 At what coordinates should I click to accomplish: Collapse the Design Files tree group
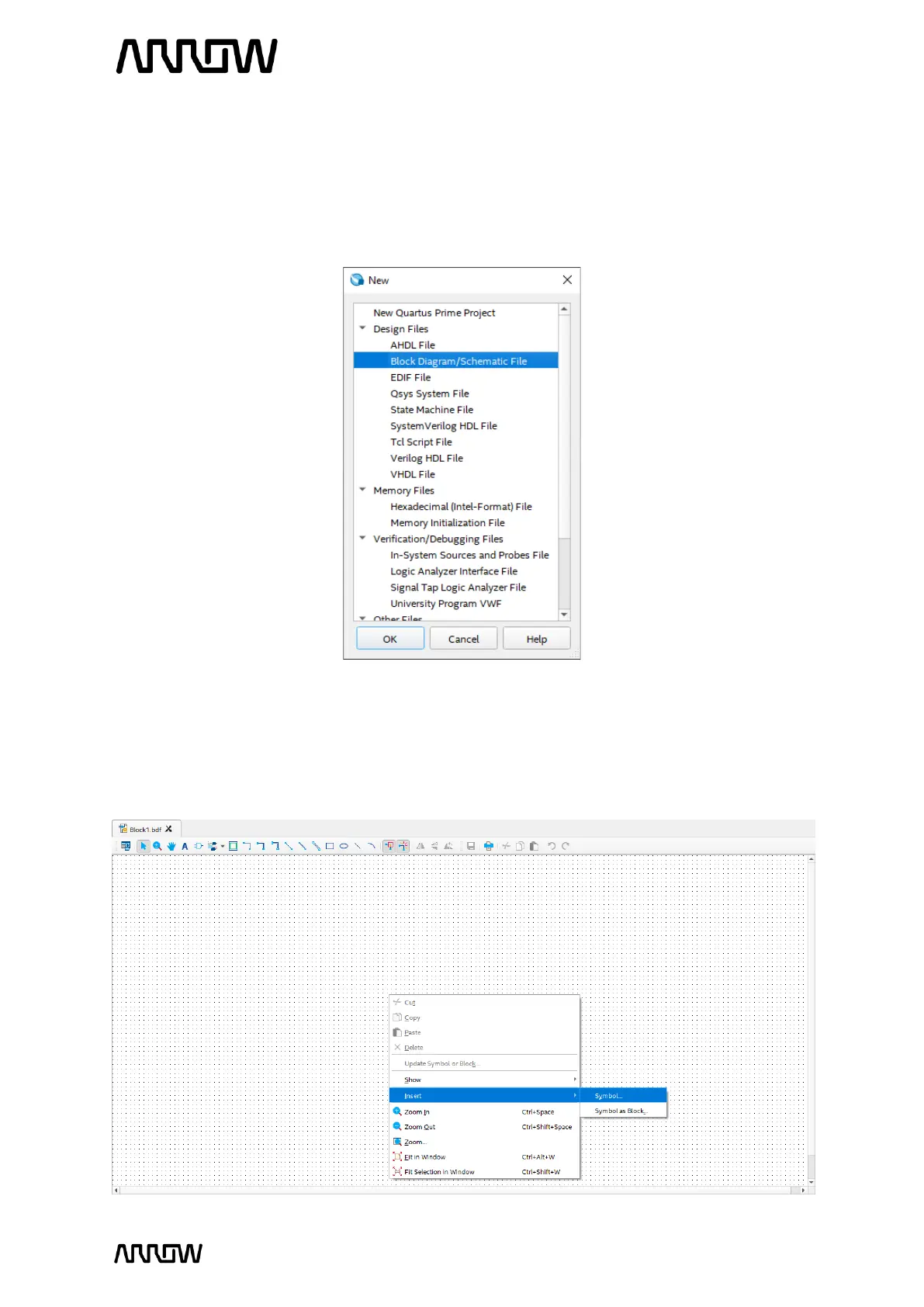point(362,328)
